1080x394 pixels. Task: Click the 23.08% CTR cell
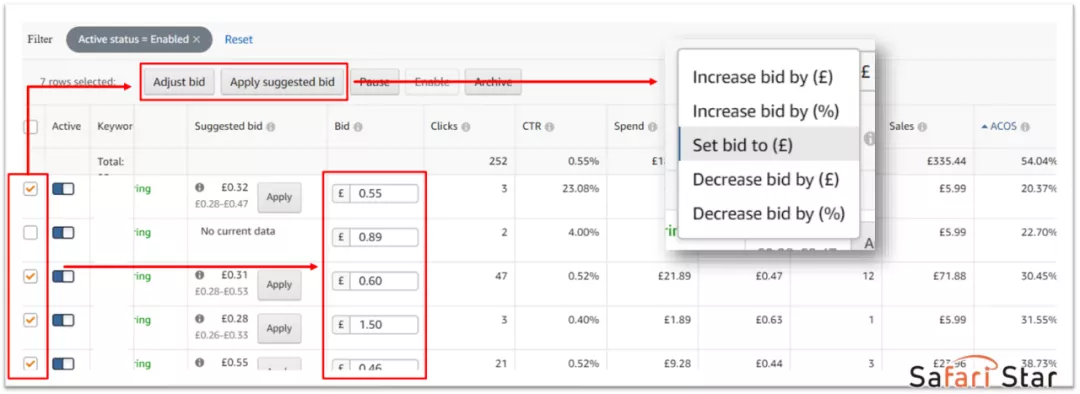580,188
